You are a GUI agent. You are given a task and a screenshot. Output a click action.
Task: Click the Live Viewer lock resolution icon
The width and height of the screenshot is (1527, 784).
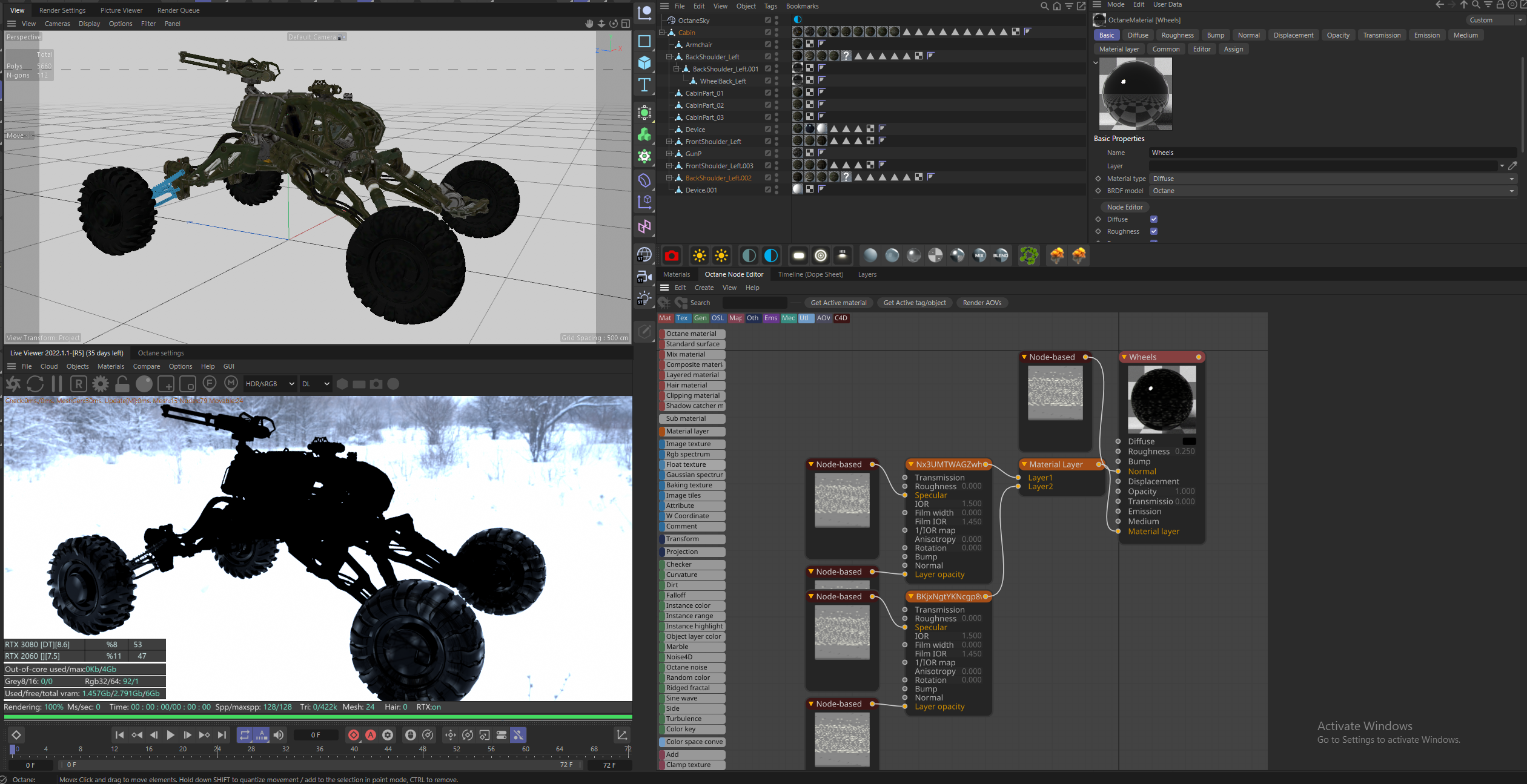pos(122,384)
